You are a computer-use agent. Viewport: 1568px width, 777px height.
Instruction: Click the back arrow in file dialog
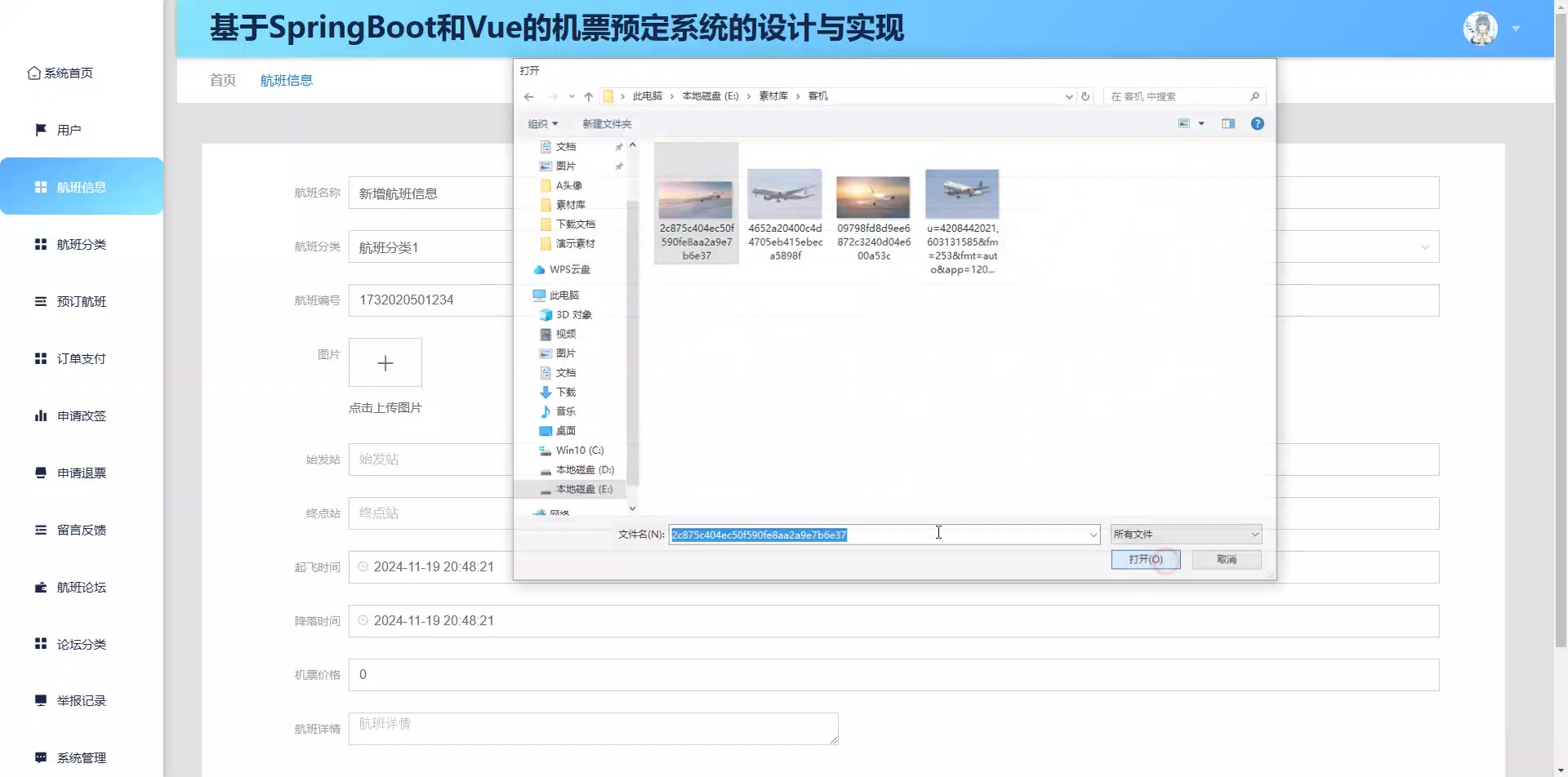pyautogui.click(x=529, y=96)
